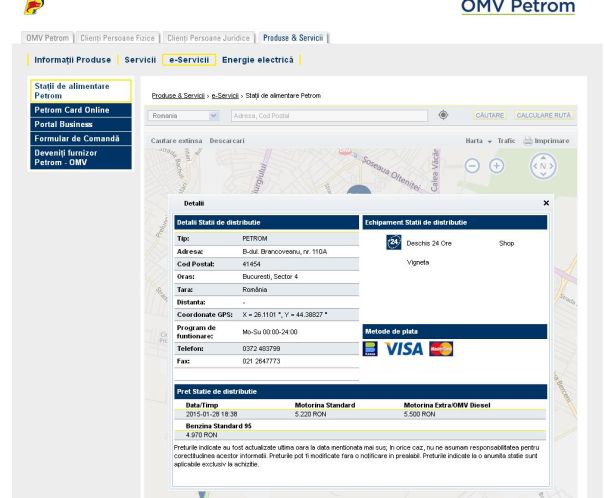Click the city Bucuresti, Sector 4
The height and width of the screenshot is (498, 605).
[x=270, y=277]
